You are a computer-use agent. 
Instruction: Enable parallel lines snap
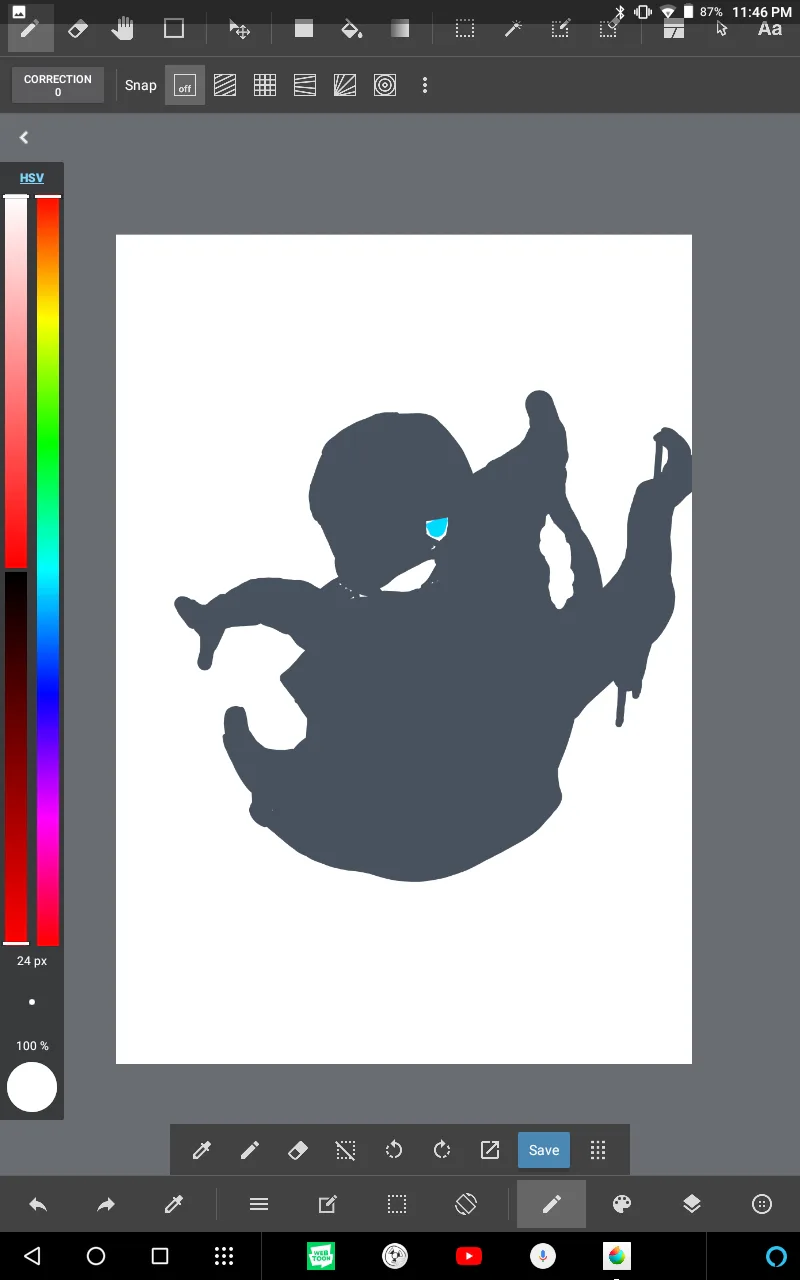click(225, 85)
